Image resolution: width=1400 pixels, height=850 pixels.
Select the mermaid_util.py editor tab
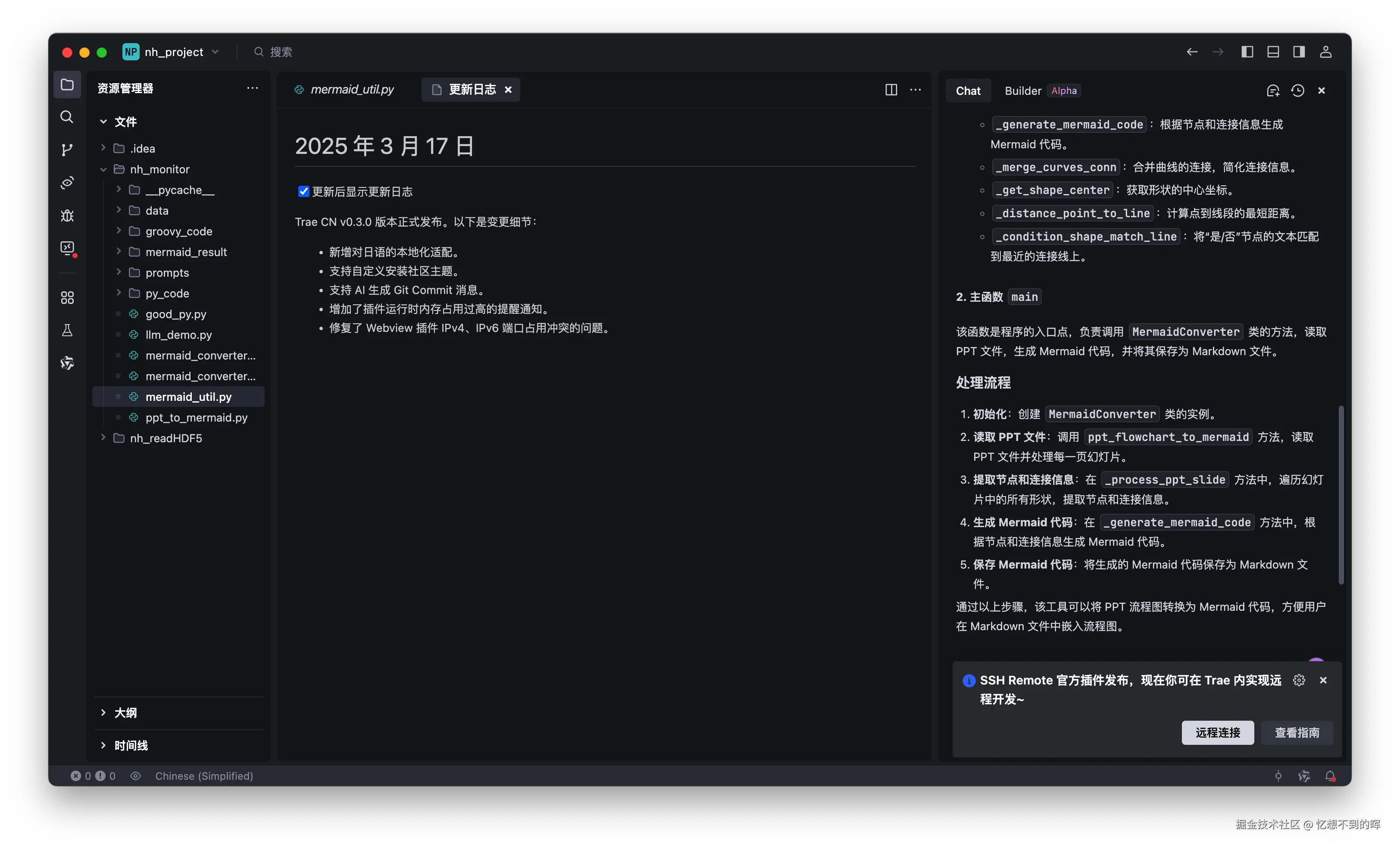click(x=351, y=89)
